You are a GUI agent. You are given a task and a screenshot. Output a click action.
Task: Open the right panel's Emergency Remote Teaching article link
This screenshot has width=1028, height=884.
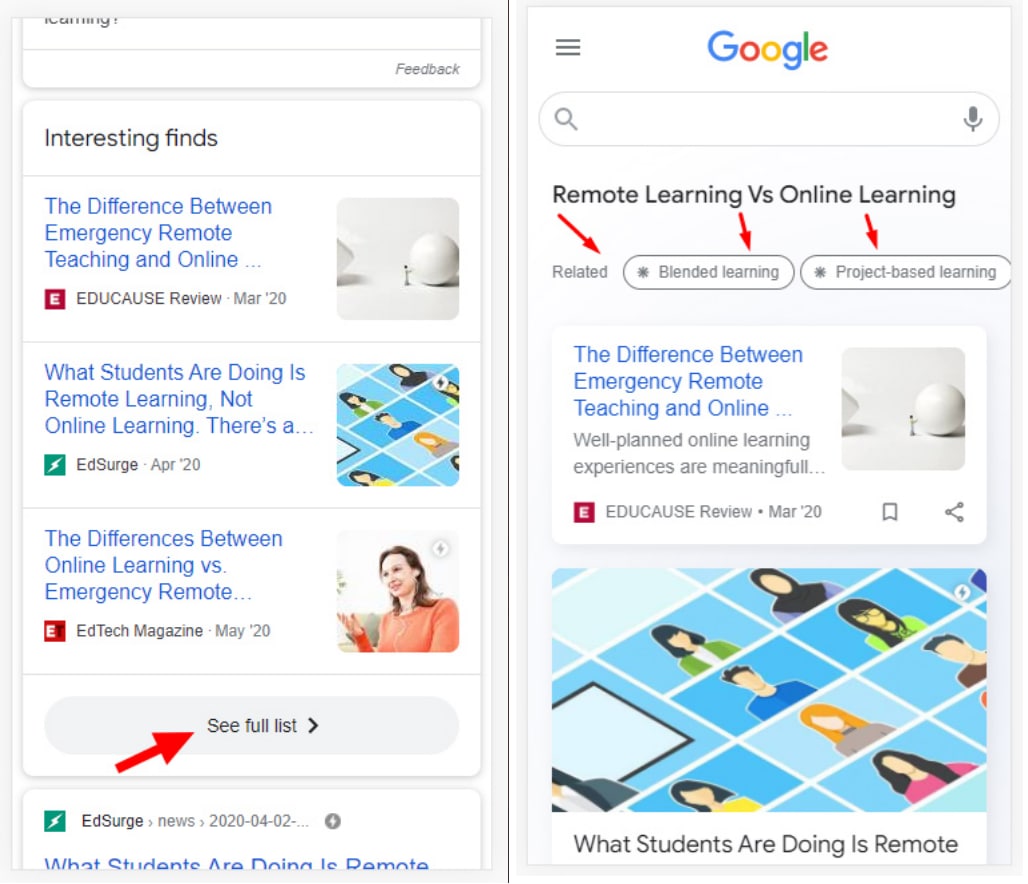click(690, 382)
